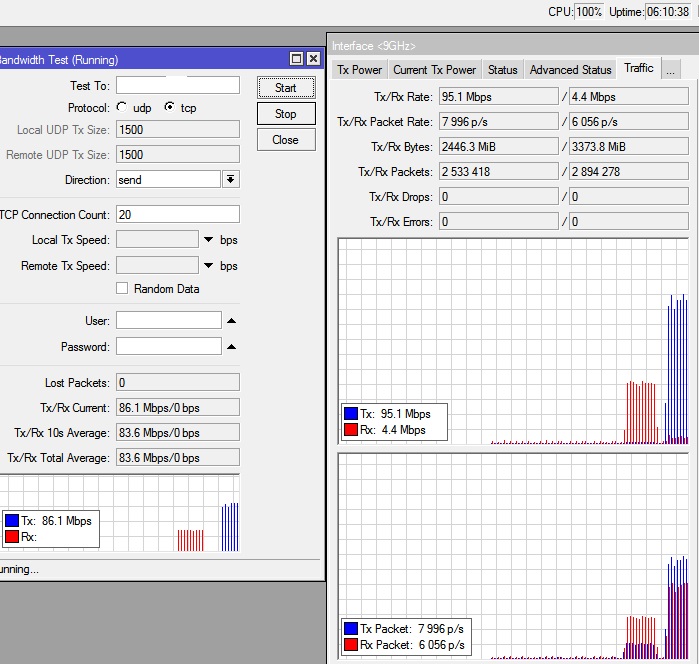Click Tx Packet Rate value 7 996 p/s

tap(498, 121)
